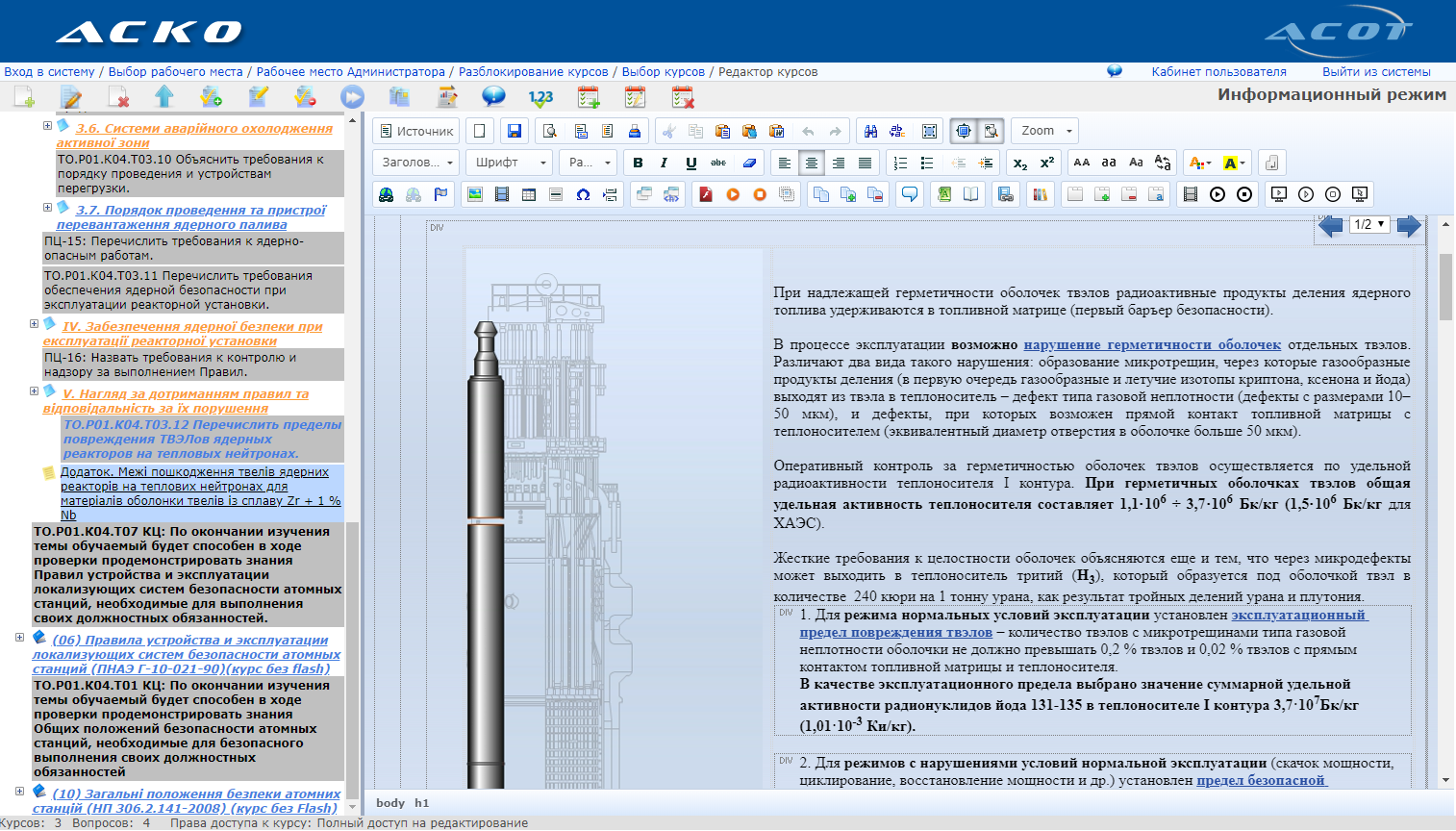Screen dimensions: 1456x831
Task: Click the books library icon
Action: 1040,194
